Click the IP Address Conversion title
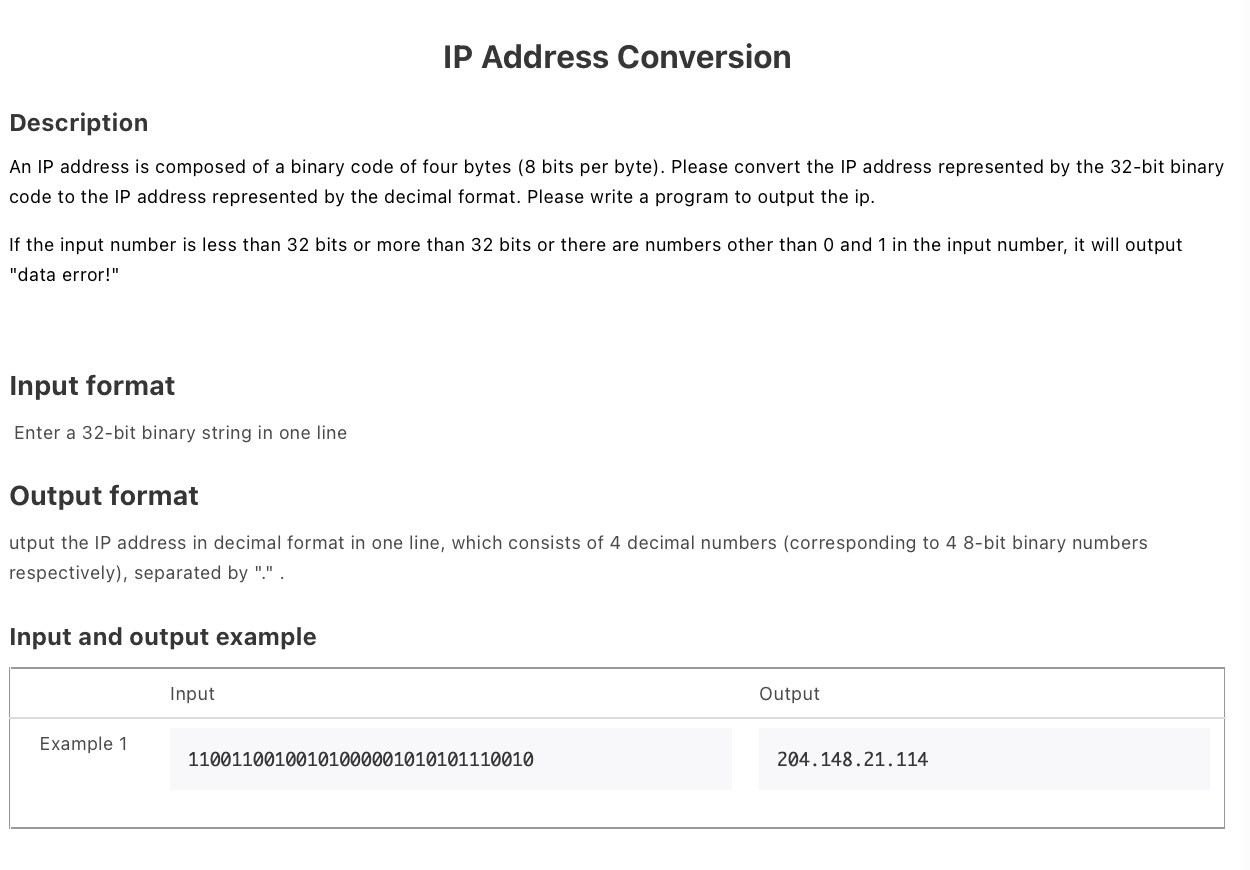 [x=617, y=57]
